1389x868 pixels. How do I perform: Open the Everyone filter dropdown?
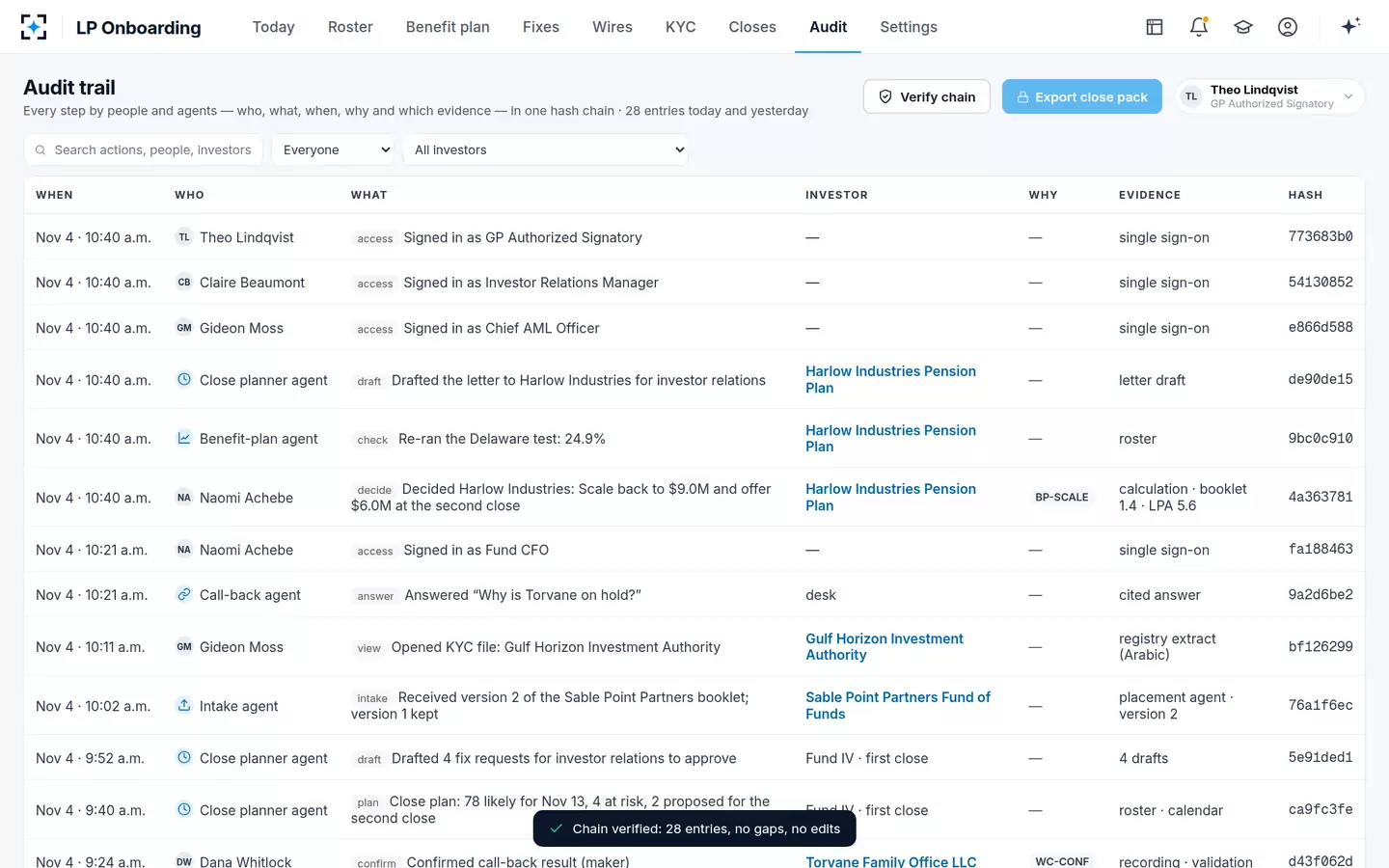[x=334, y=149]
